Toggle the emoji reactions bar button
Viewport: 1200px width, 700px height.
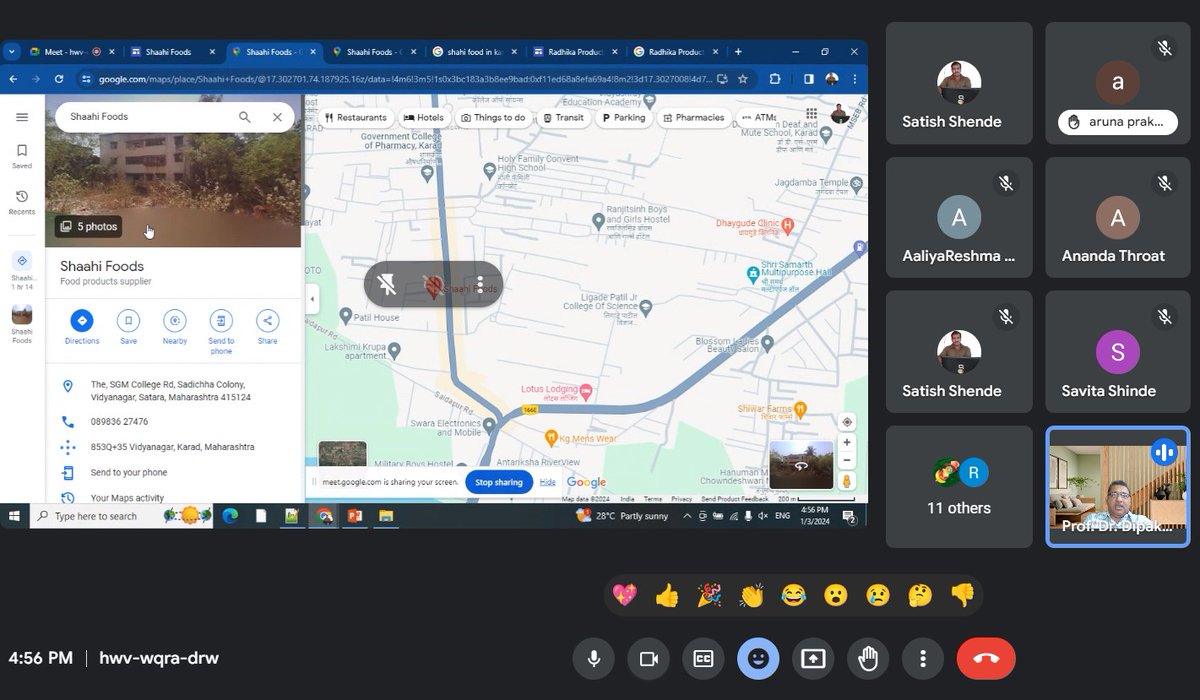point(758,658)
